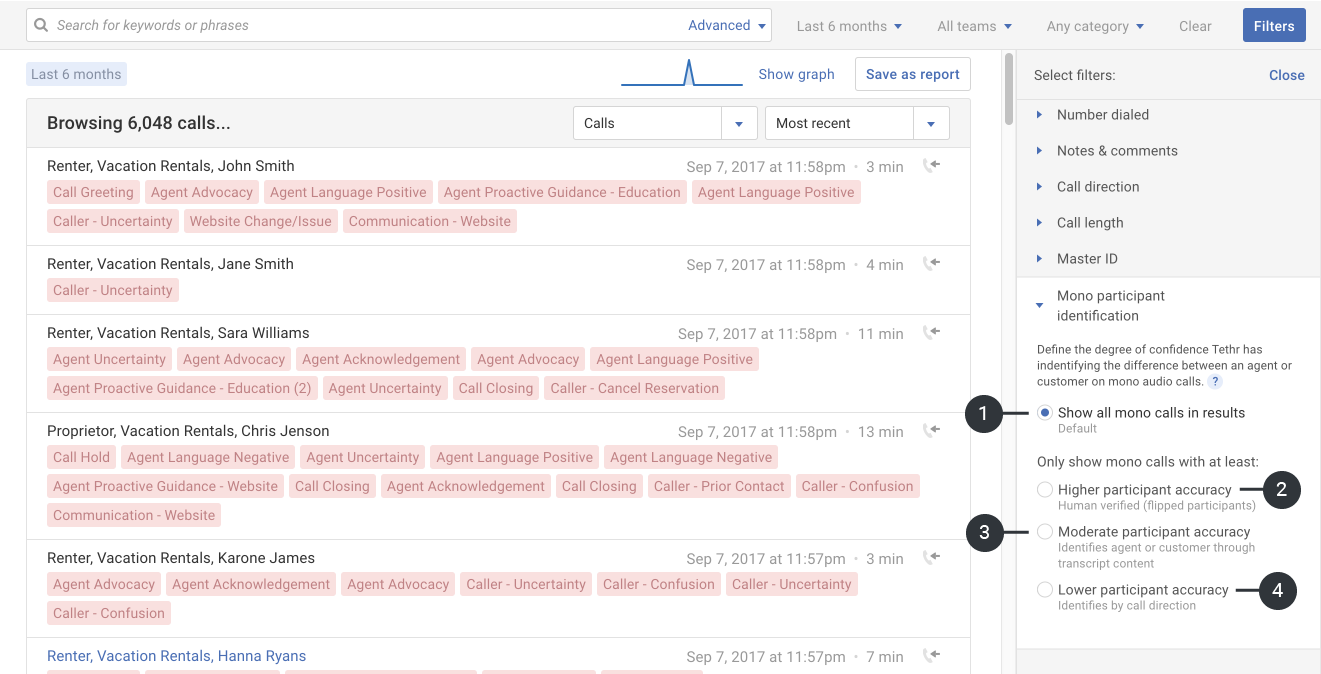
Task: Click the keyword search input field
Action: tap(360, 25)
